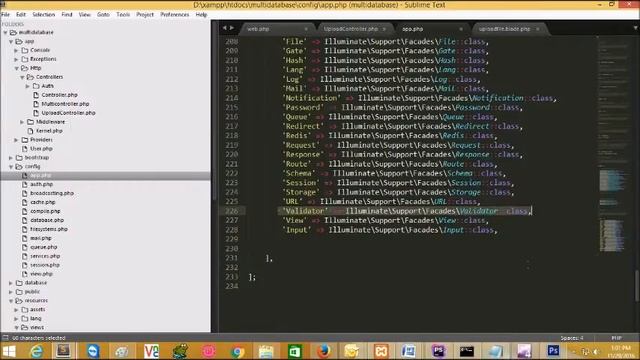Open Google Chrome from the taskbar
This screenshot has height=360, width=640.
tap(237, 351)
